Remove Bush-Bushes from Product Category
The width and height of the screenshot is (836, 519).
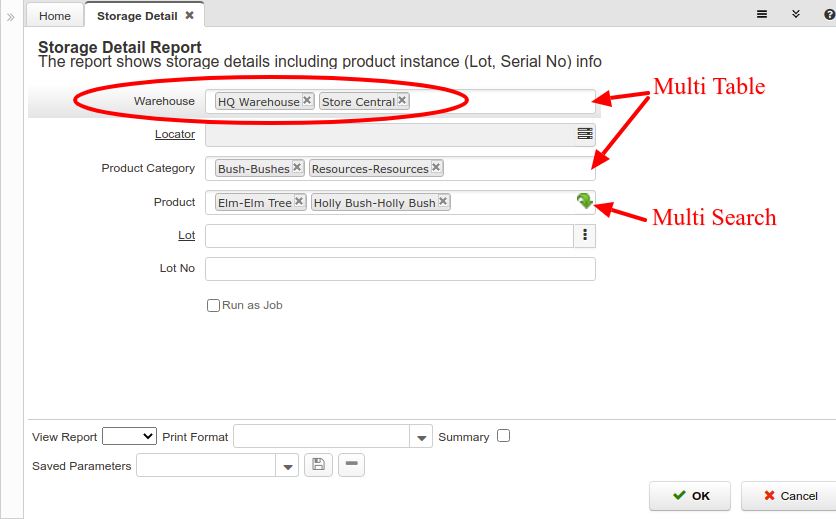click(297, 168)
